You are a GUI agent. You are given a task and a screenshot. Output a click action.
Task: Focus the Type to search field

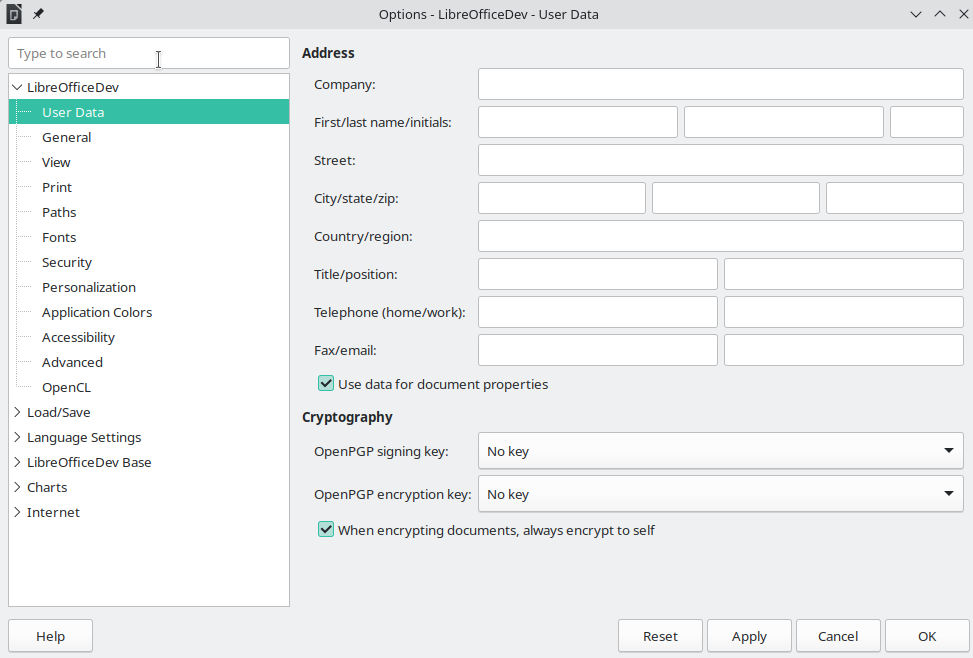click(x=149, y=53)
